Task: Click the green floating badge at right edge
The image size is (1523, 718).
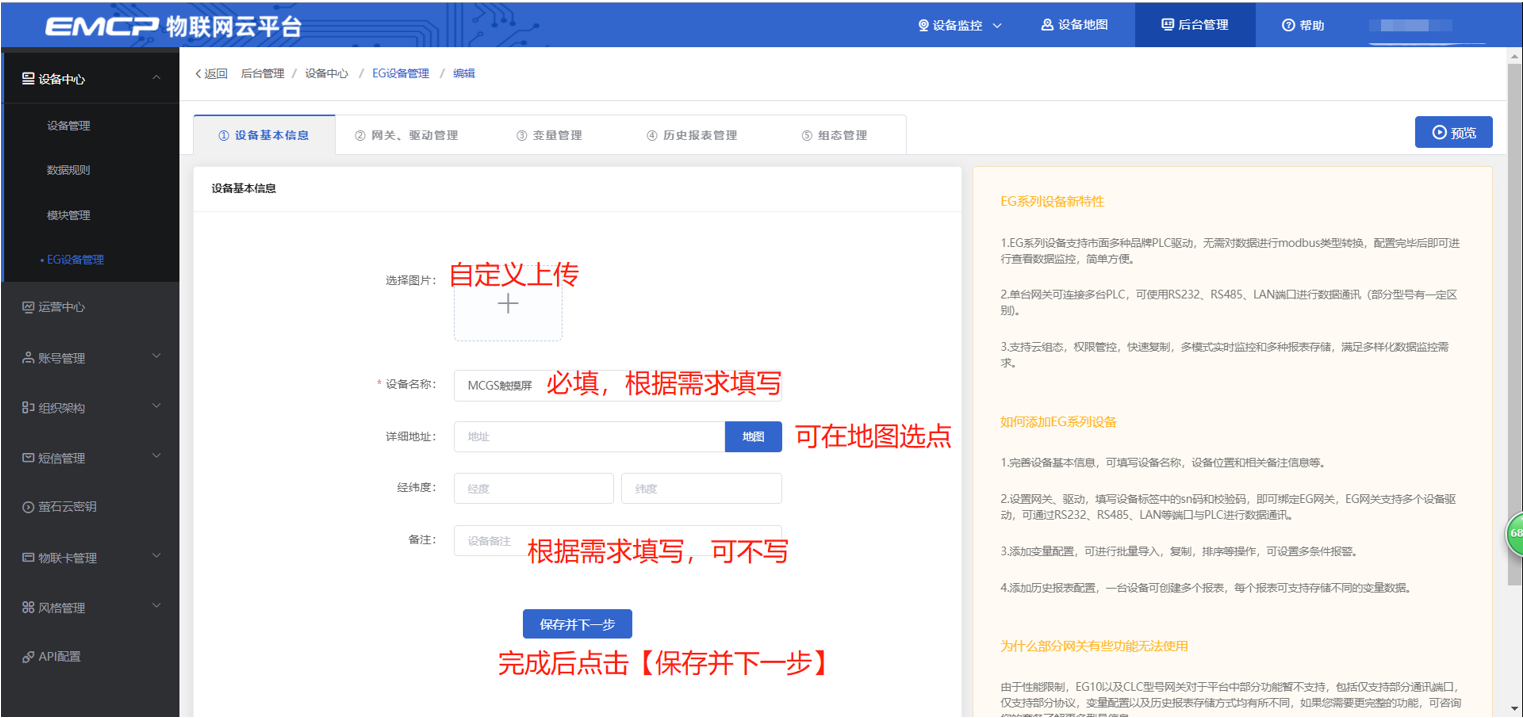Action: pyautogui.click(x=1514, y=534)
